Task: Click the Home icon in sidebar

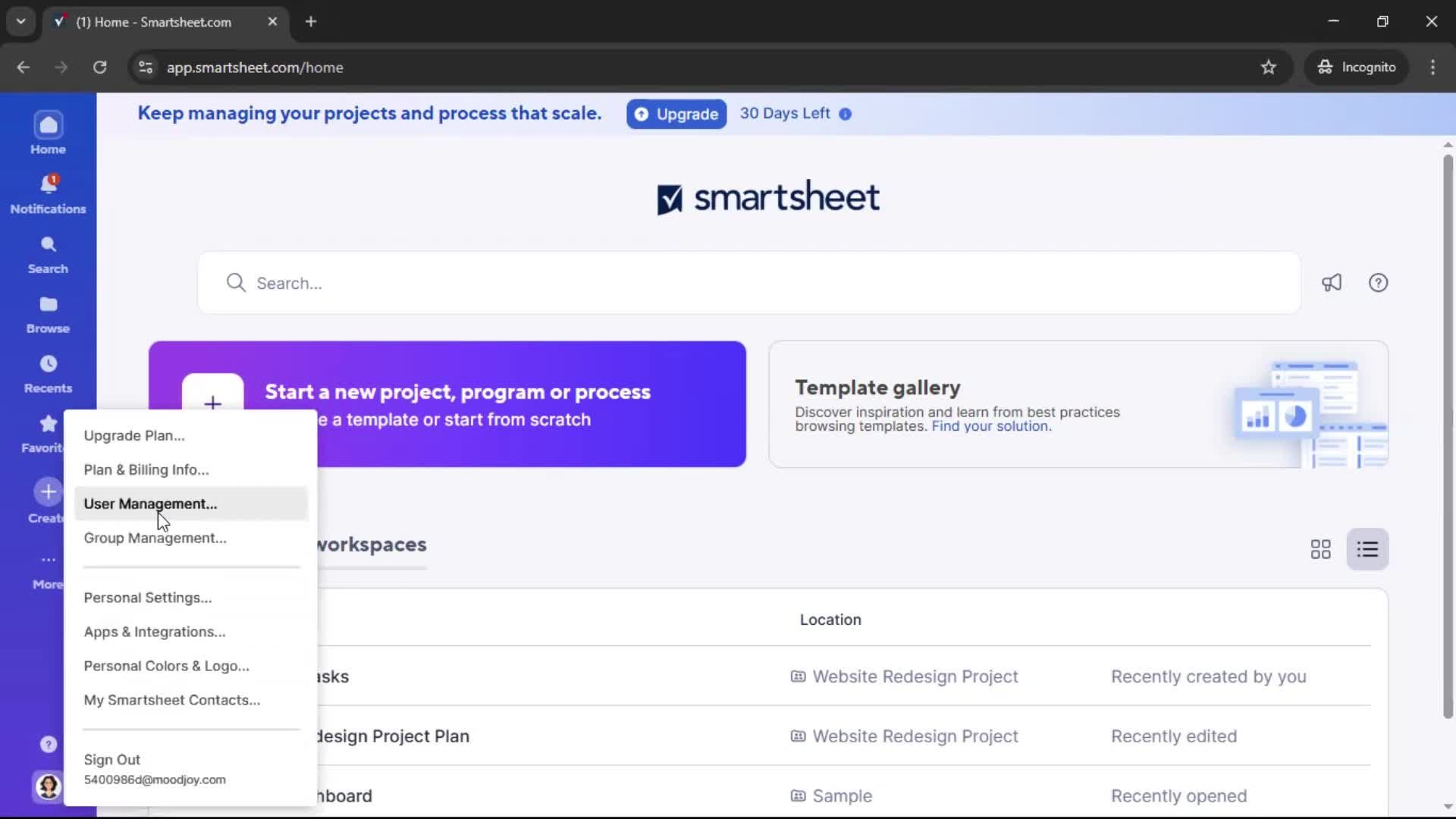Action: [48, 125]
